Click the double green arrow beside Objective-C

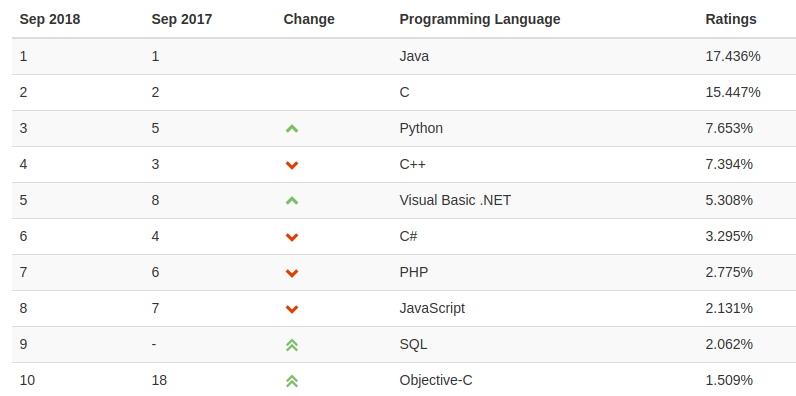[292, 381]
